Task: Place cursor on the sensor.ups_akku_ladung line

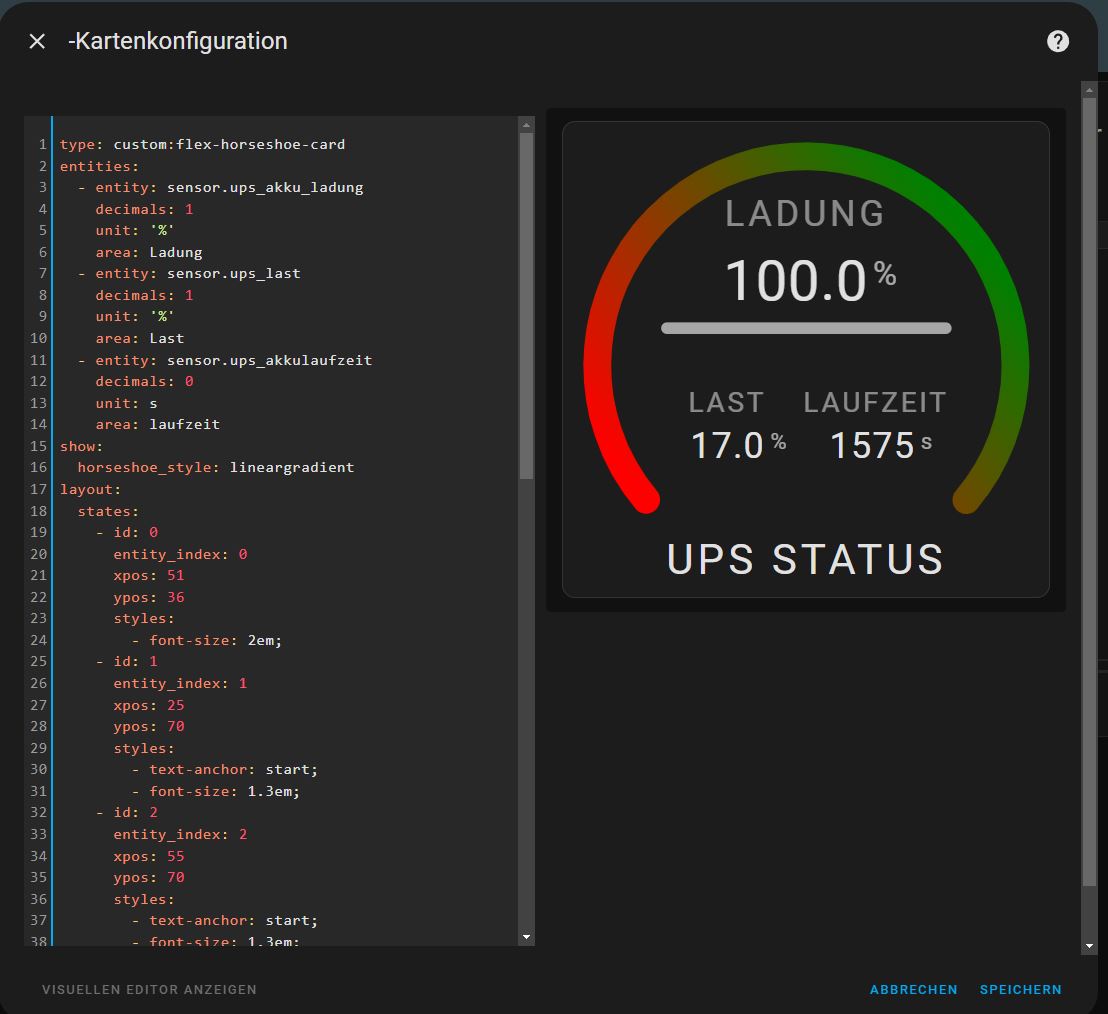Action: pyautogui.click(x=264, y=187)
